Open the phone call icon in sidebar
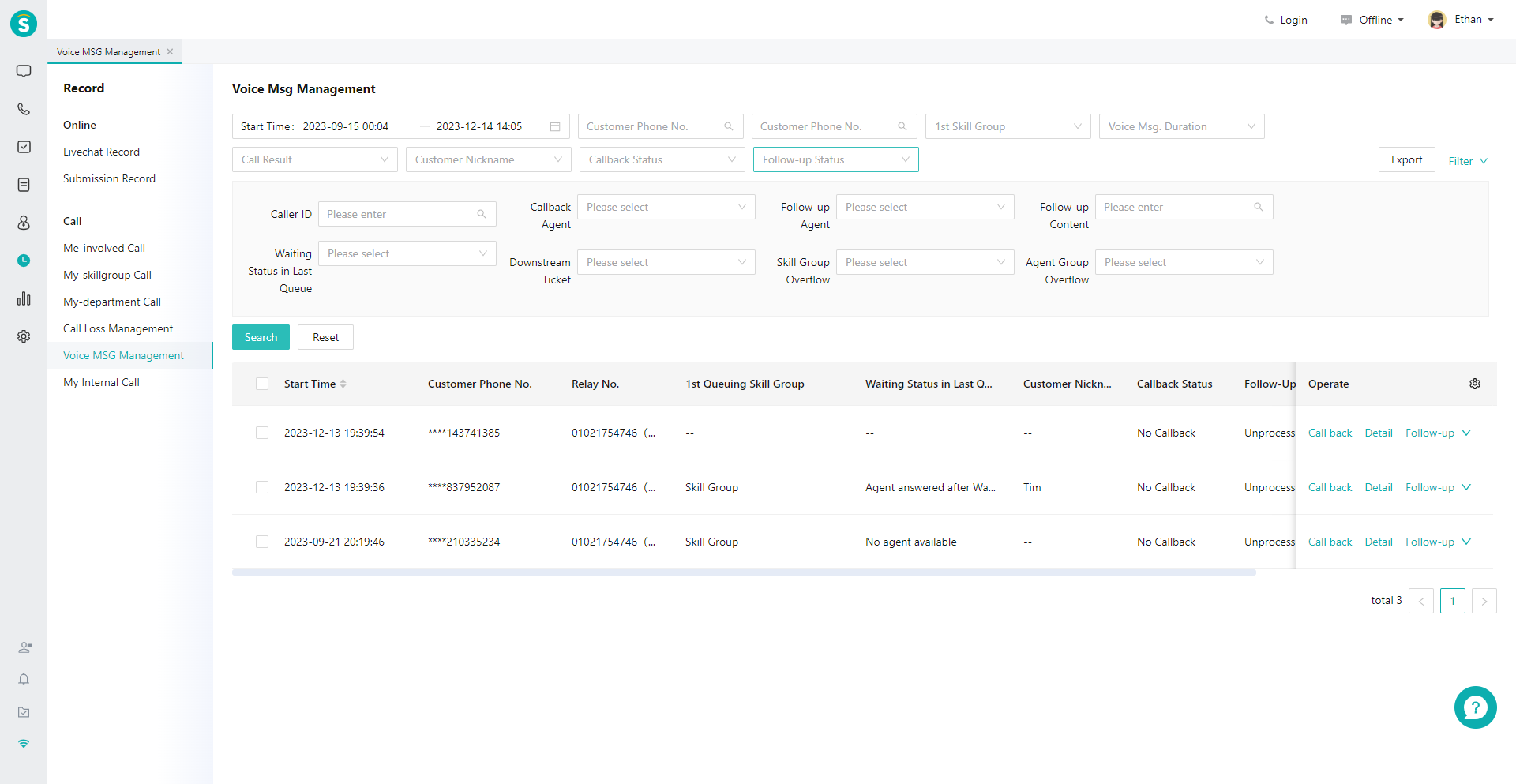Screen dimensions: 1516x784 pos(24,109)
